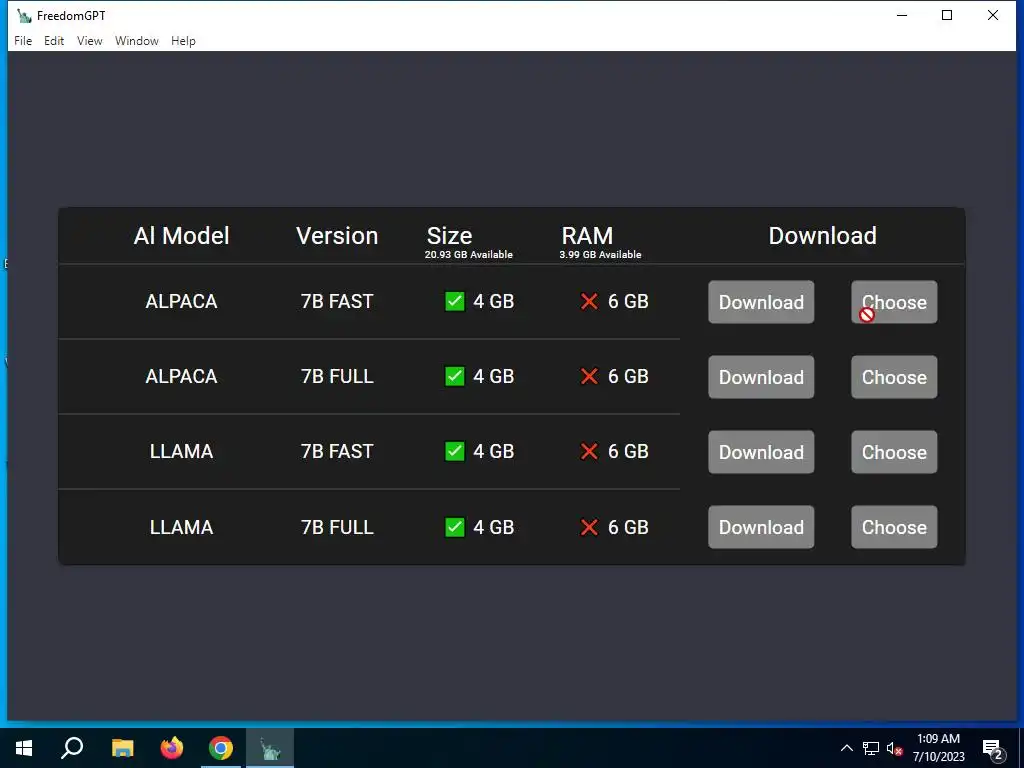Open the Window menu
This screenshot has width=1024, height=768.
click(x=136, y=40)
